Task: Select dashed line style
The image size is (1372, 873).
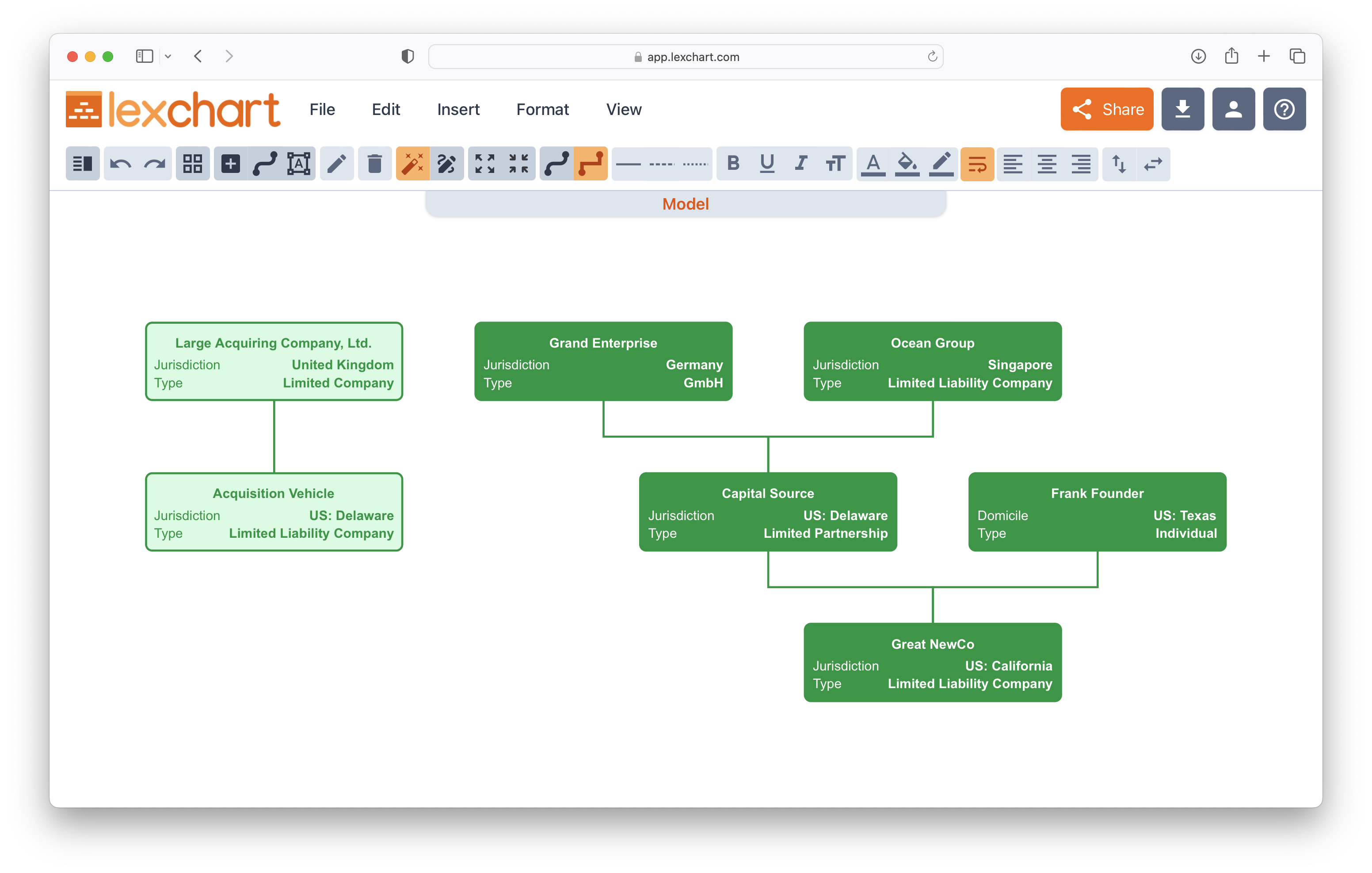Action: [662, 164]
